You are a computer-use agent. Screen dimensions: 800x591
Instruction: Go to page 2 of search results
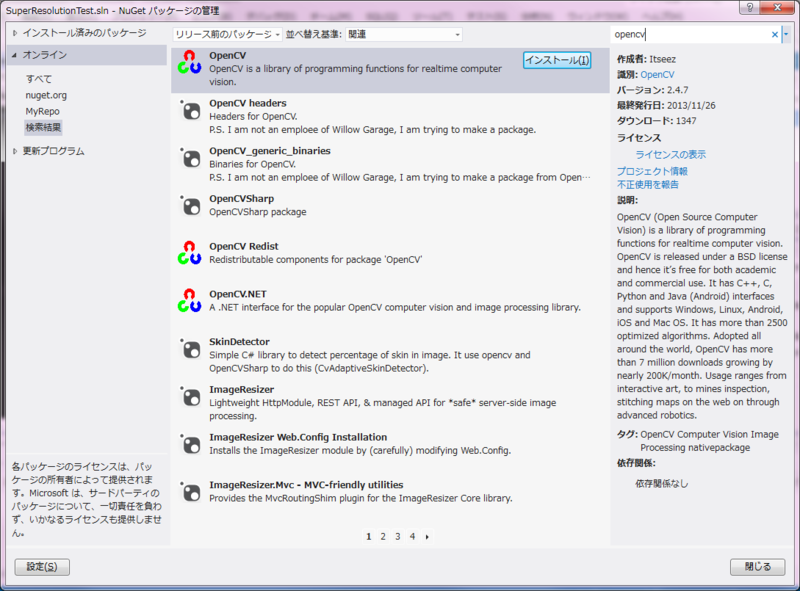(x=383, y=536)
